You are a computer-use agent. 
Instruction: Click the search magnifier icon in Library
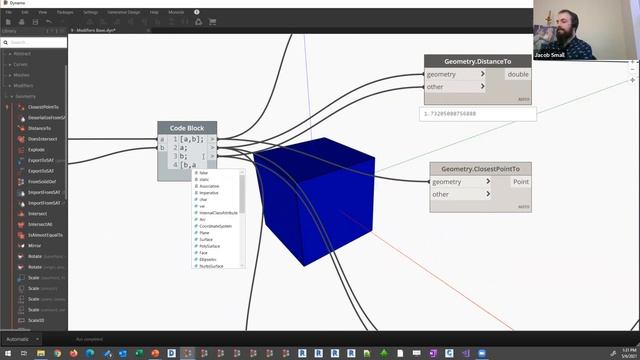6,42
